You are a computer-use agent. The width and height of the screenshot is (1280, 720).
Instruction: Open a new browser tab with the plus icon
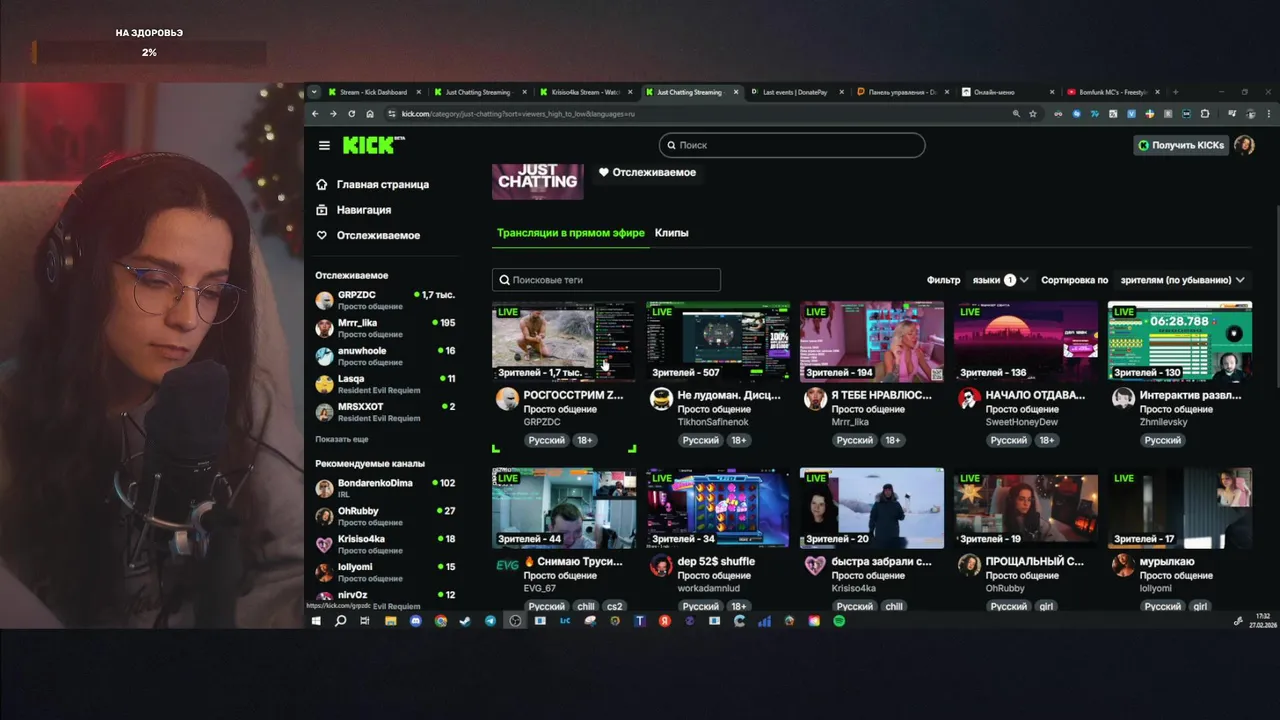tap(1175, 92)
